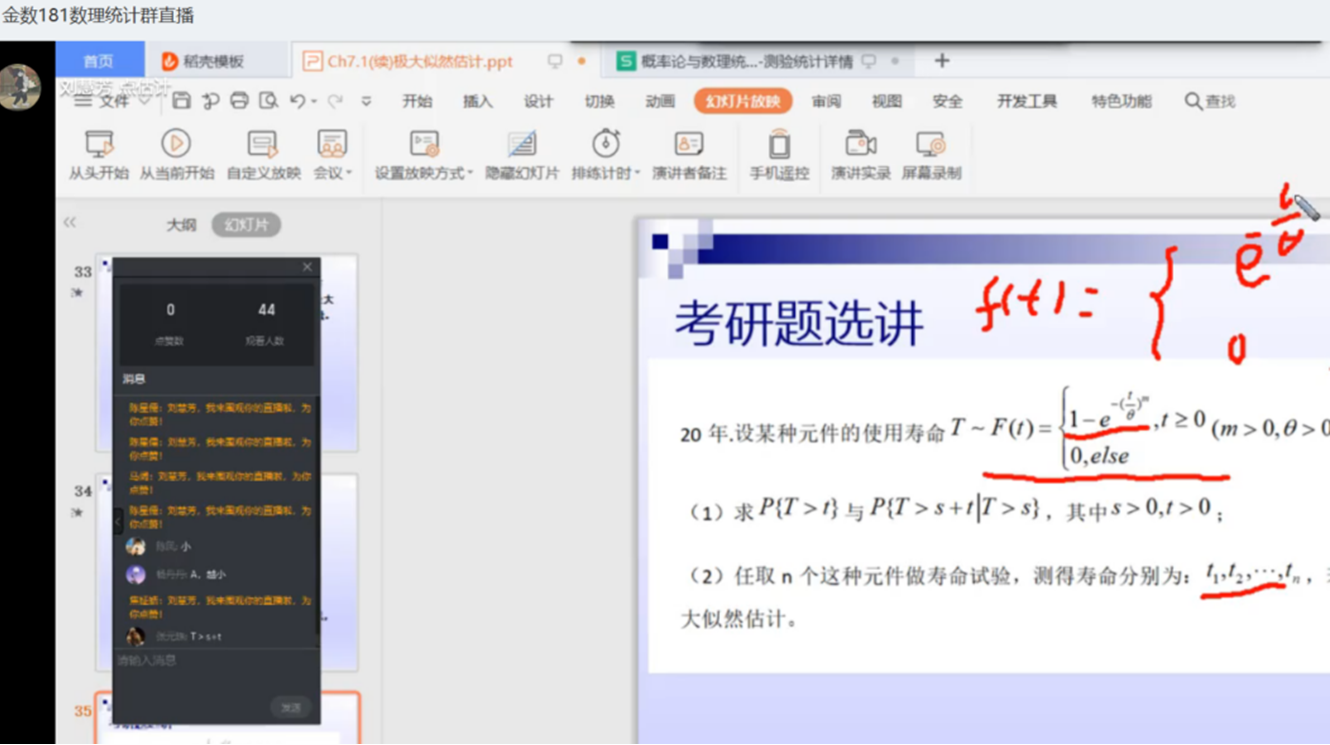Launch 屏幕录制 screen recording
Image resolution: width=1330 pixels, height=745 pixels.
930,145
